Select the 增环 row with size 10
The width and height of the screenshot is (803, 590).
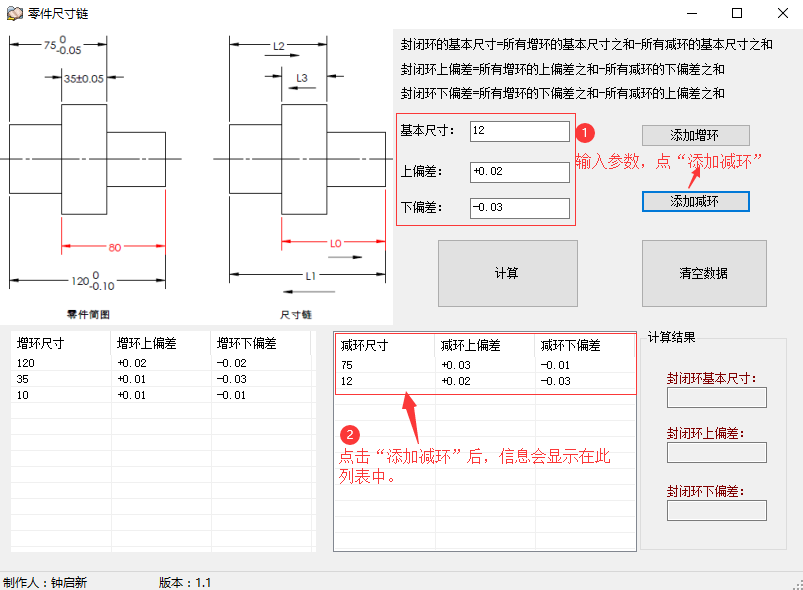(161, 395)
